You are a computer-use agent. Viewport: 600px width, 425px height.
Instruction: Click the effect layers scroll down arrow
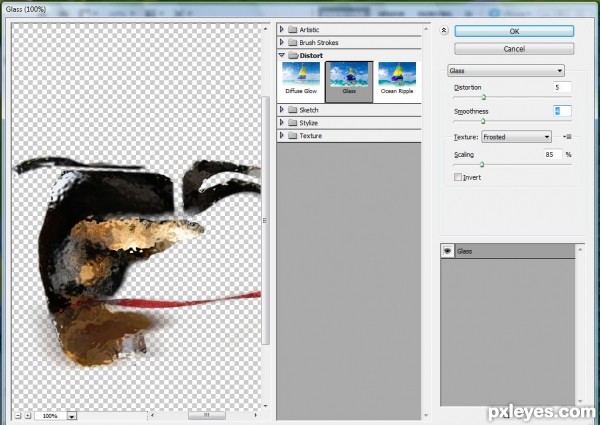tap(580, 402)
